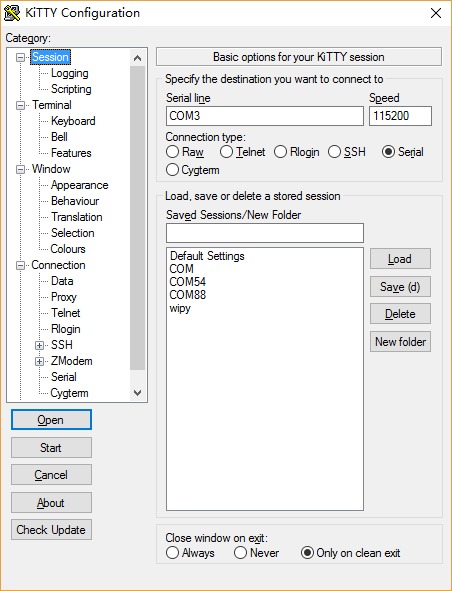Image resolution: width=452 pixels, height=591 pixels.
Task: Expand the ZModem tree node
Action: tap(39, 361)
